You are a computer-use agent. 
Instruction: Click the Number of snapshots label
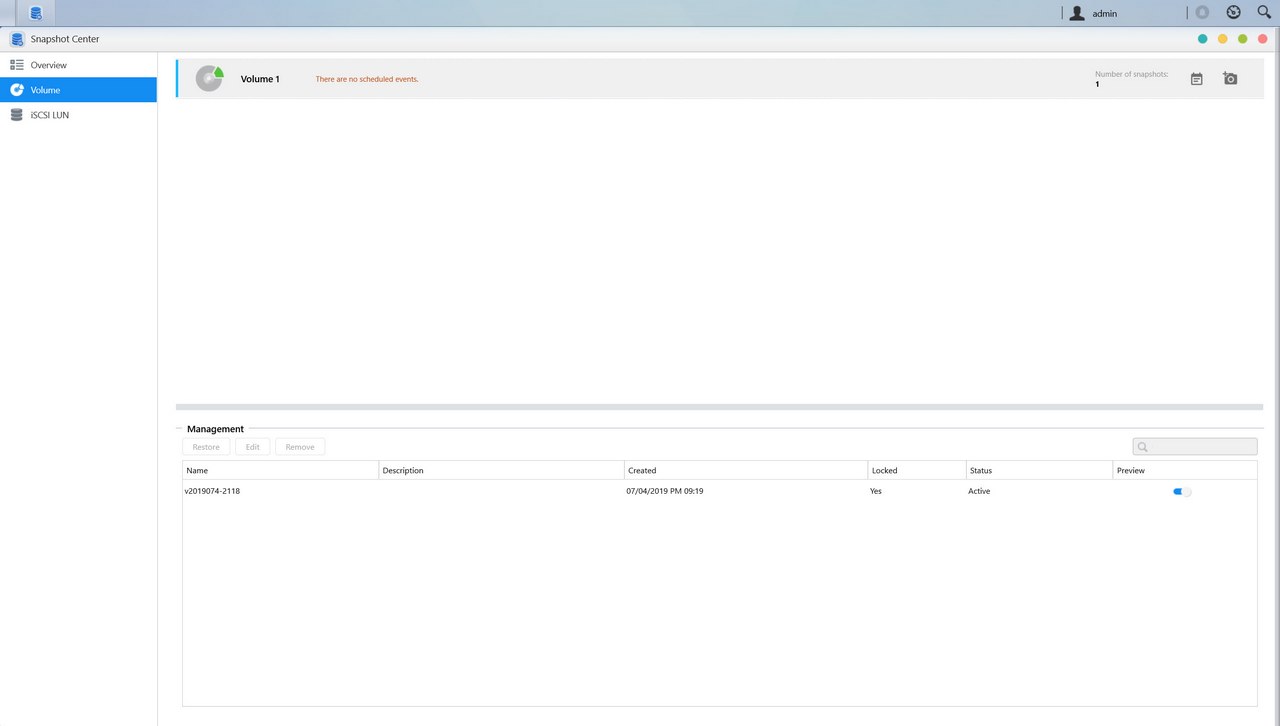[1131, 74]
